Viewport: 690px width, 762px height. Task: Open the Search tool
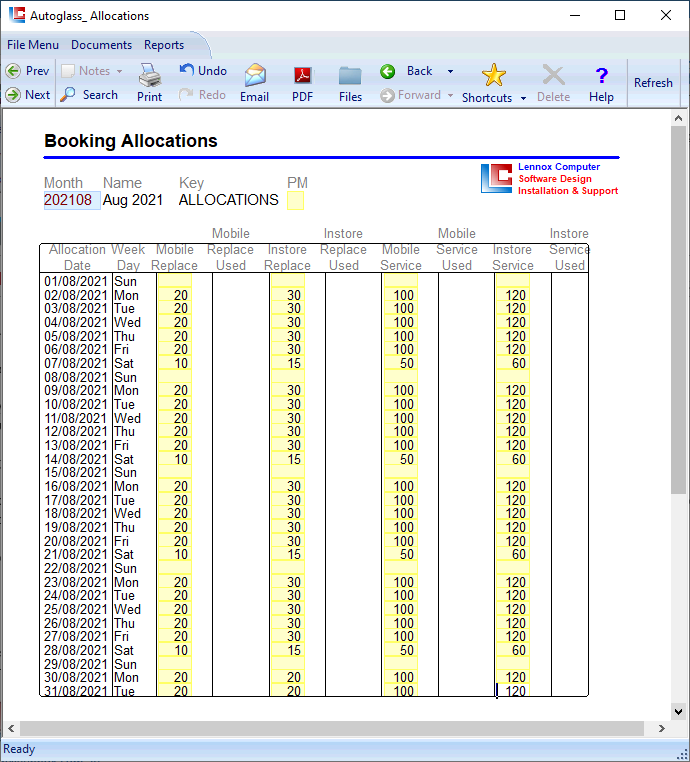point(89,95)
